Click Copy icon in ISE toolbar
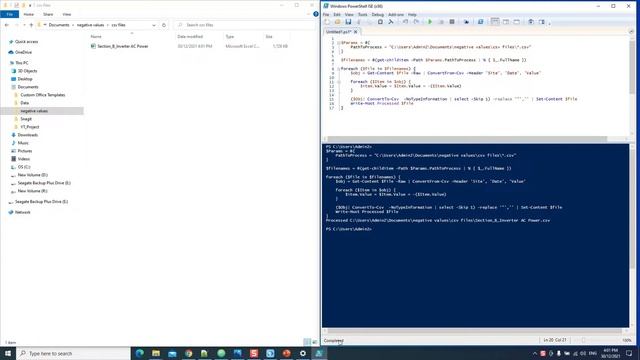Screen dimensions: 640x360 [x=369, y=22]
